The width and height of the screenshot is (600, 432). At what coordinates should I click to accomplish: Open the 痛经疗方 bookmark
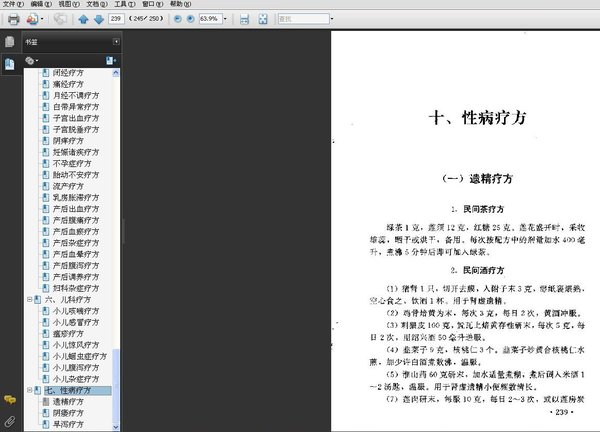[68, 84]
